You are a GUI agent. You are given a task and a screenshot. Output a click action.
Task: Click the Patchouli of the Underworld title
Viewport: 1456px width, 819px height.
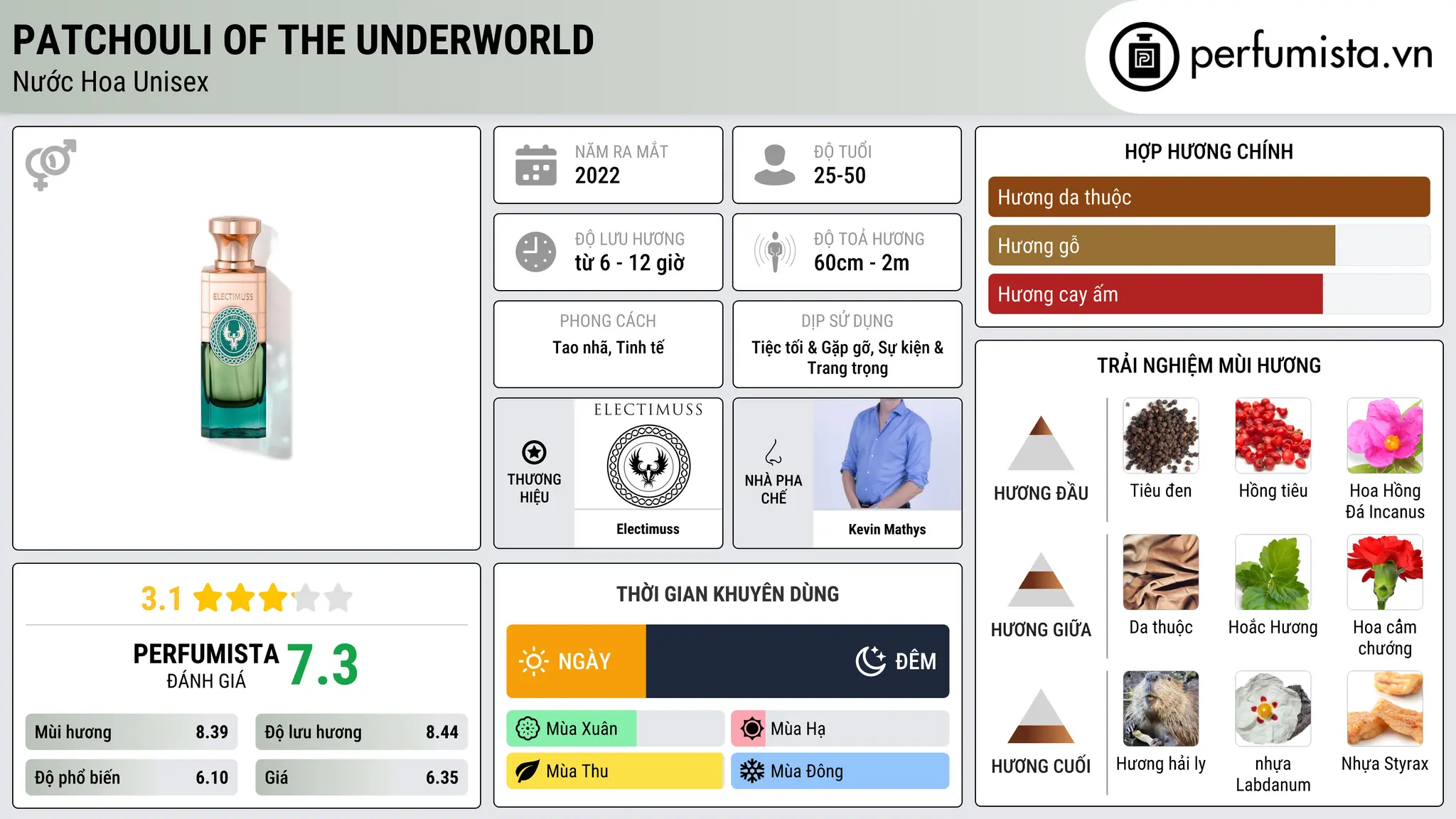point(304,41)
